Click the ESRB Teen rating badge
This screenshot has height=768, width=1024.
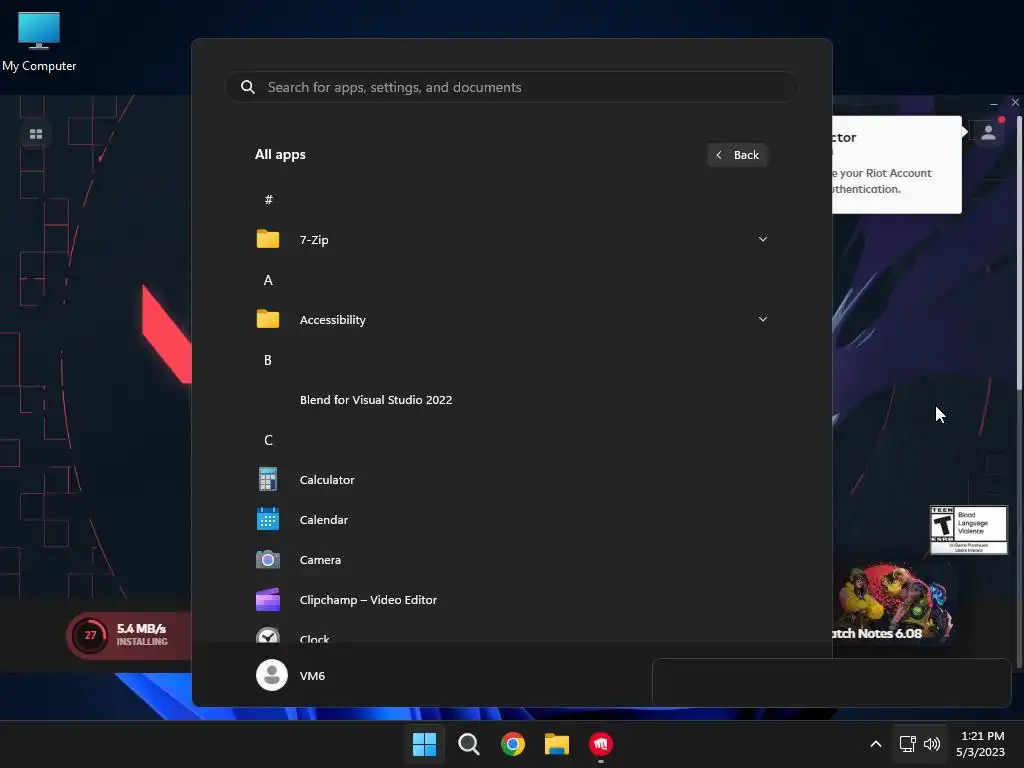coord(968,530)
